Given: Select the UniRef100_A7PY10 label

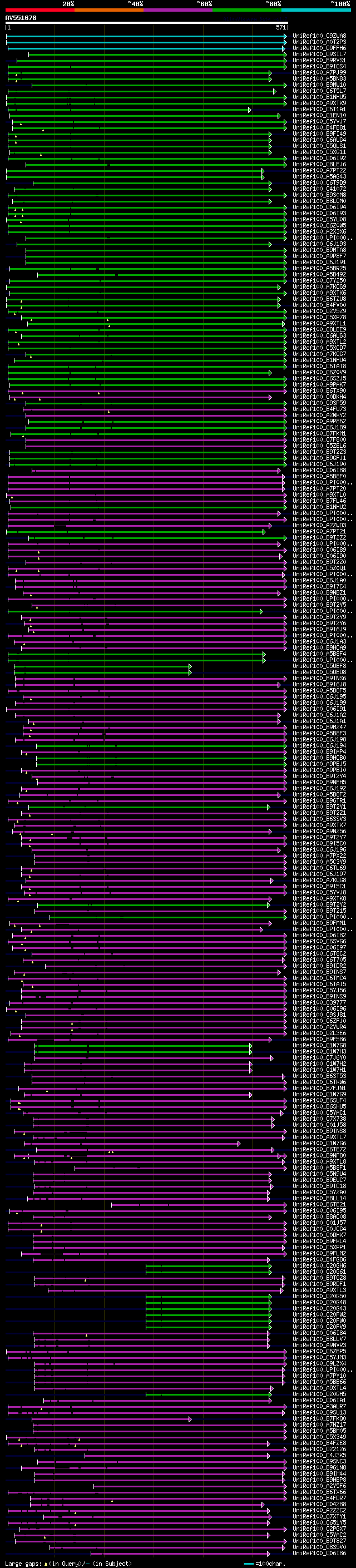Looking at the screenshot, I should coord(319,1376).
